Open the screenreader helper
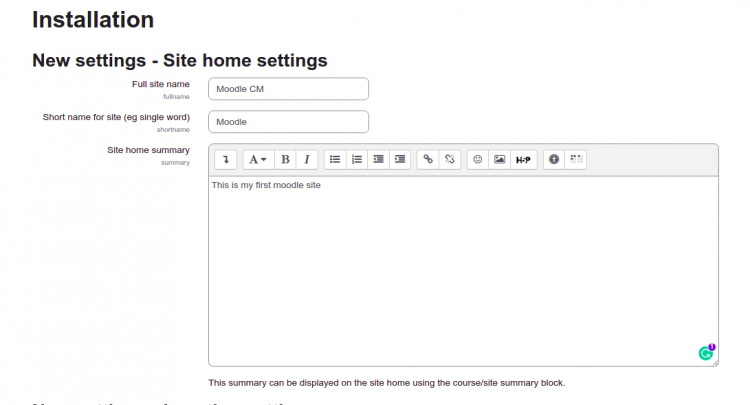Image resolution: width=750 pixels, height=405 pixels. click(x=576, y=159)
